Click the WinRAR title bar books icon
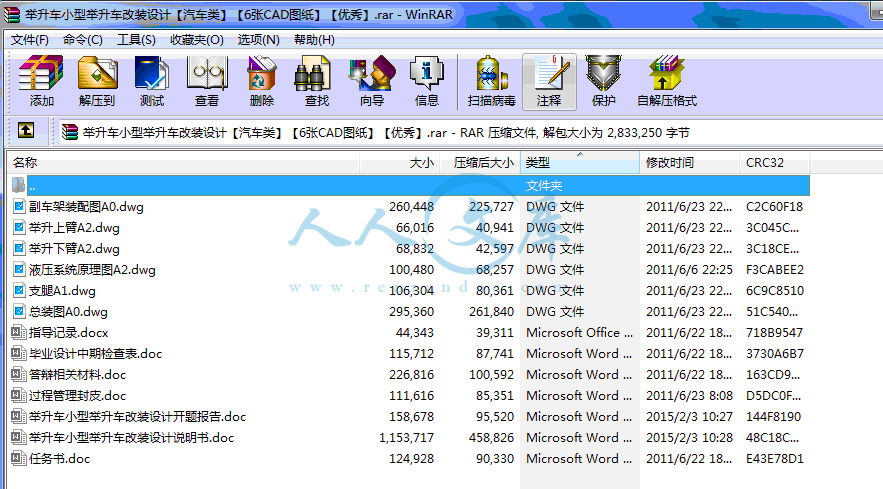 [11, 14]
